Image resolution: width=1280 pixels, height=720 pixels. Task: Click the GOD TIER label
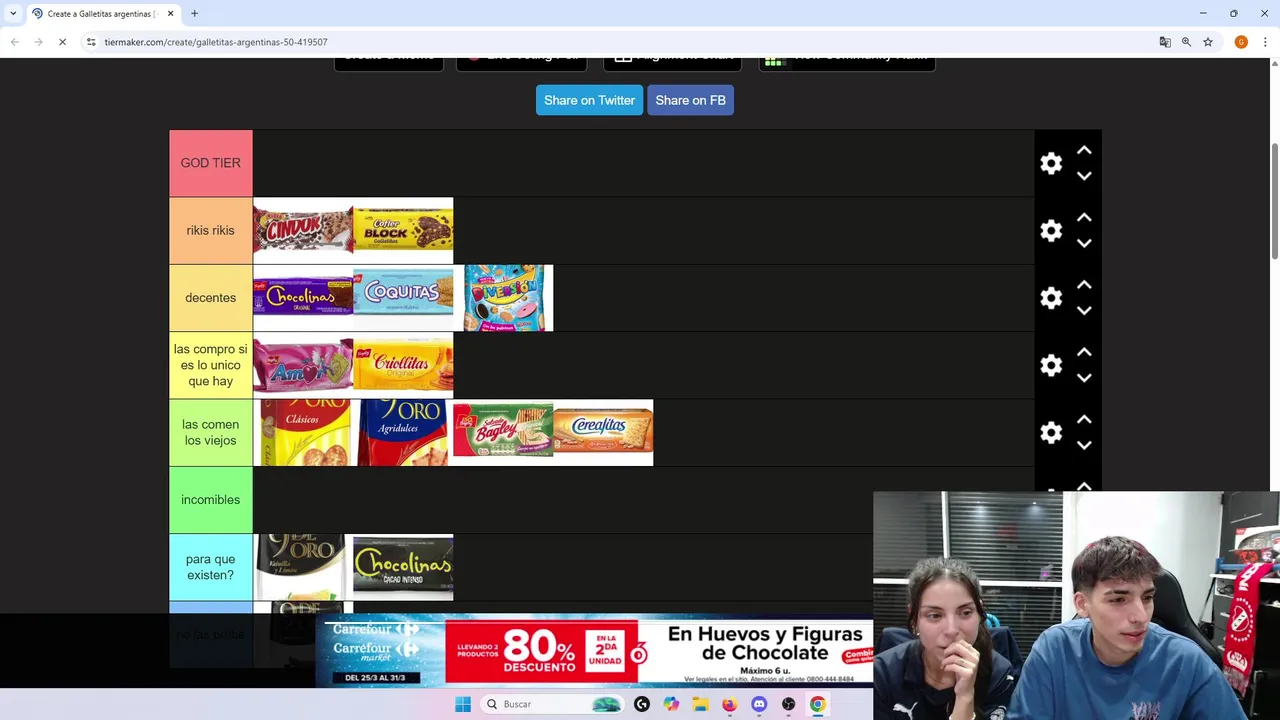[x=210, y=163]
